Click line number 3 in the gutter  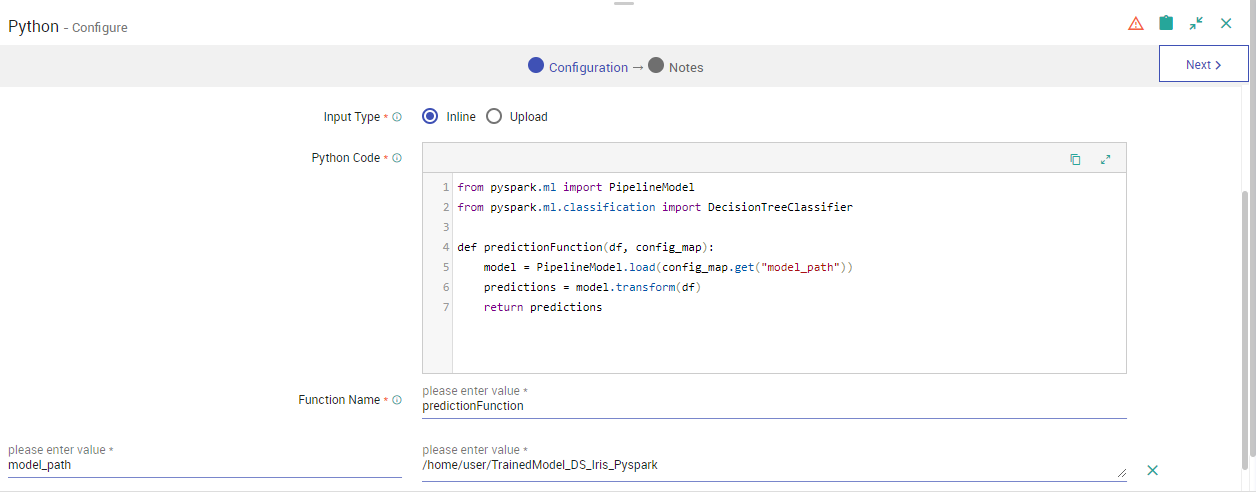(445, 227)
